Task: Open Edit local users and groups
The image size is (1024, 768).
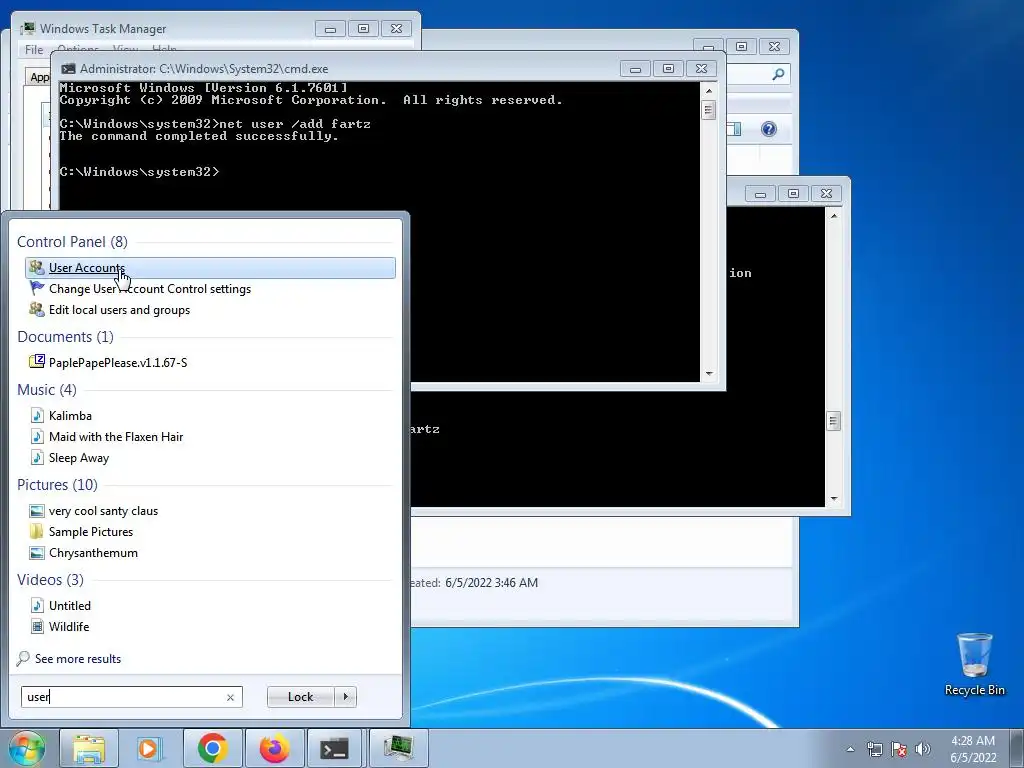Action: (120, 310)
